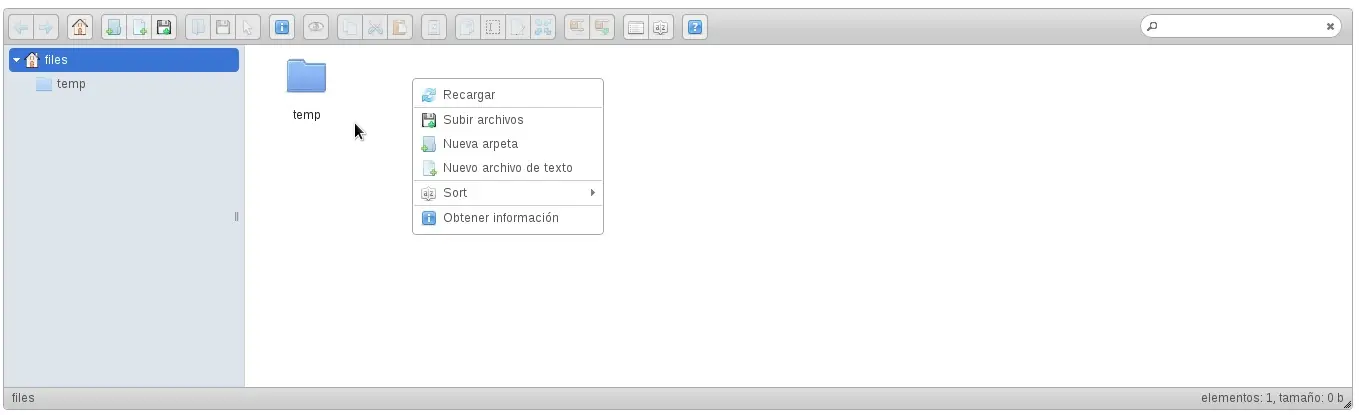Click the Paste clipboard toolbar icon
Viewport: 1359px width, 415px height.
click(400, 28)
